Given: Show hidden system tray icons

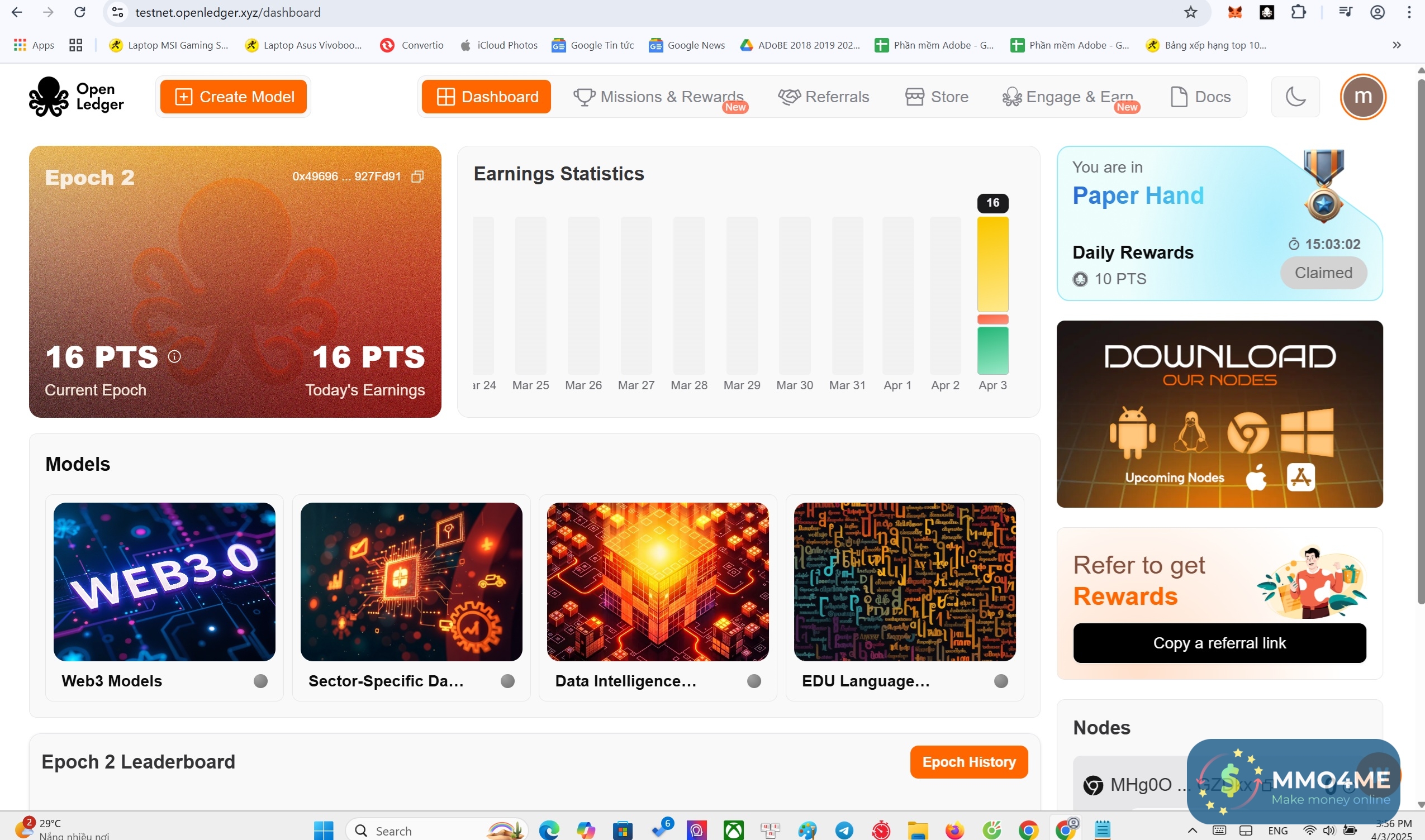Looking at the screenshot, I should 1192,831.
